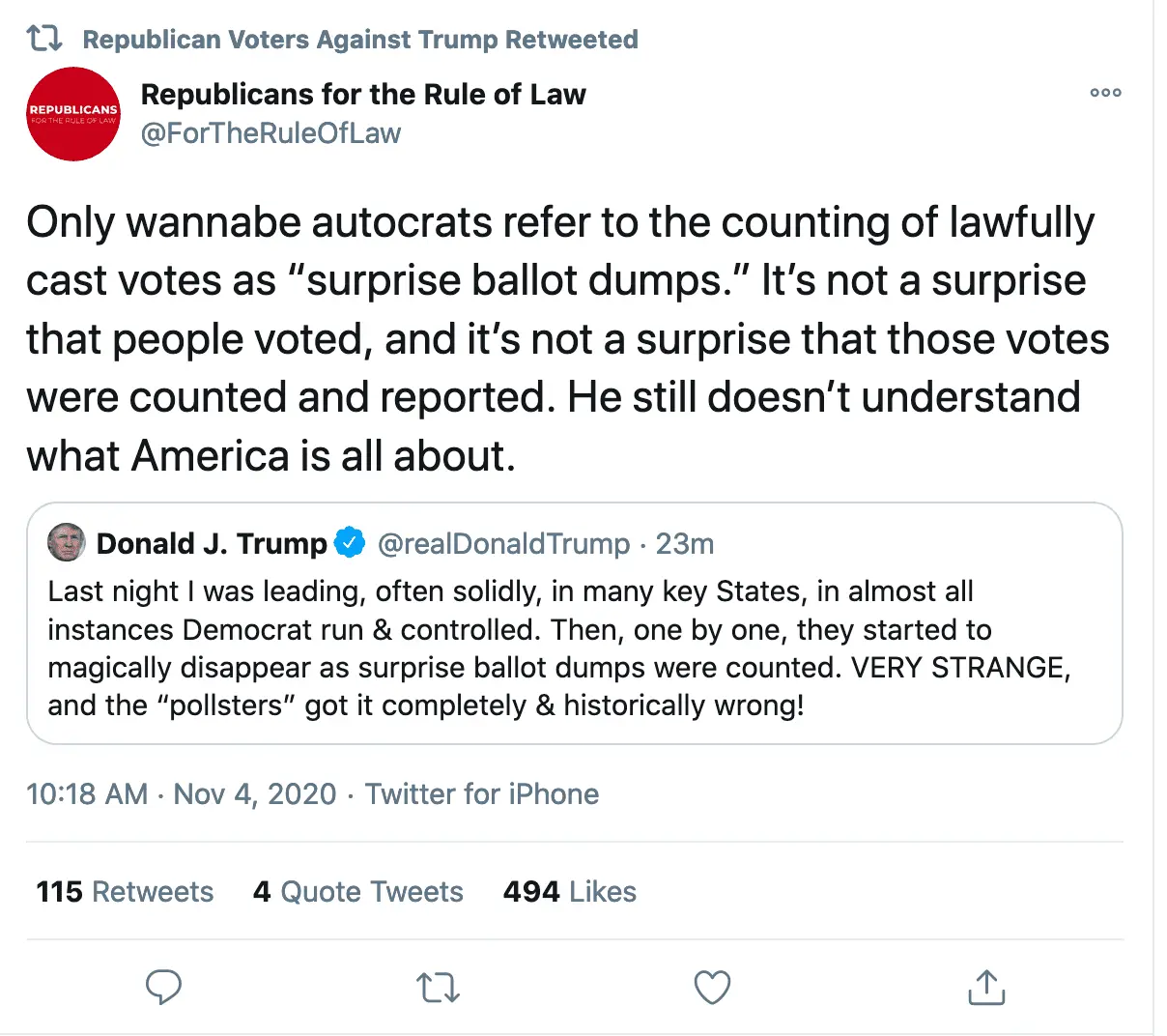This screenshot has height=1036, width=1167.
Task: Click the @ForTheRuleOfLaw handle
Action: (270, 133)
